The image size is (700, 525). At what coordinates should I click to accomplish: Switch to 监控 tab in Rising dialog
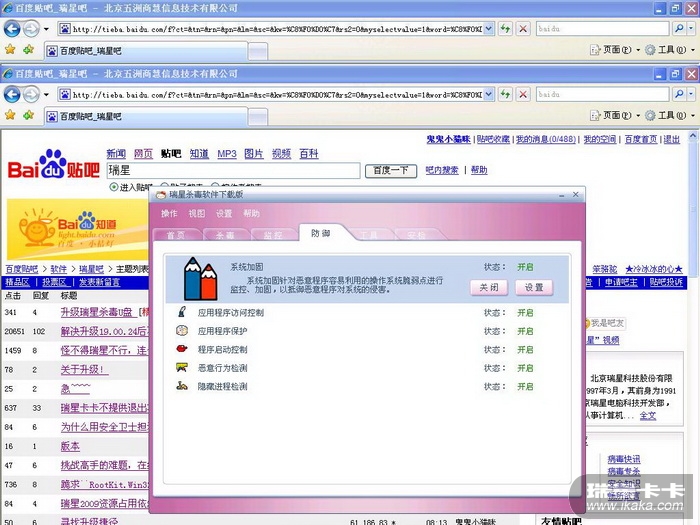(273, 235)
